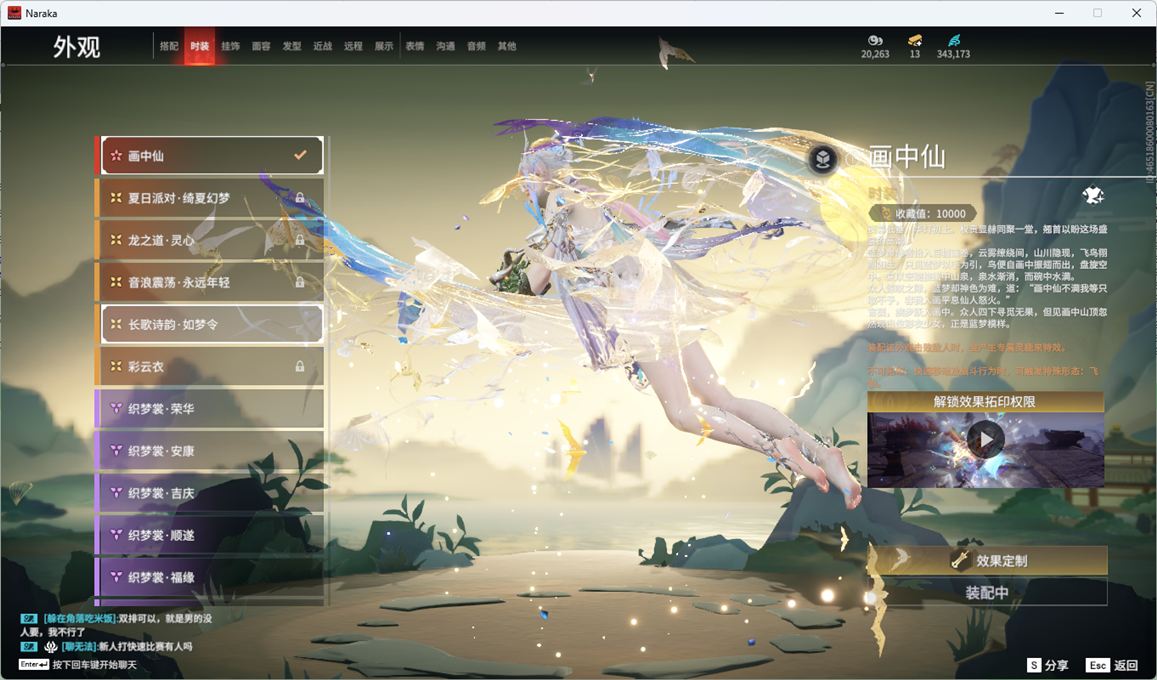
Task: Select the 画中仙 outfit row
Action: click(210, 156)
